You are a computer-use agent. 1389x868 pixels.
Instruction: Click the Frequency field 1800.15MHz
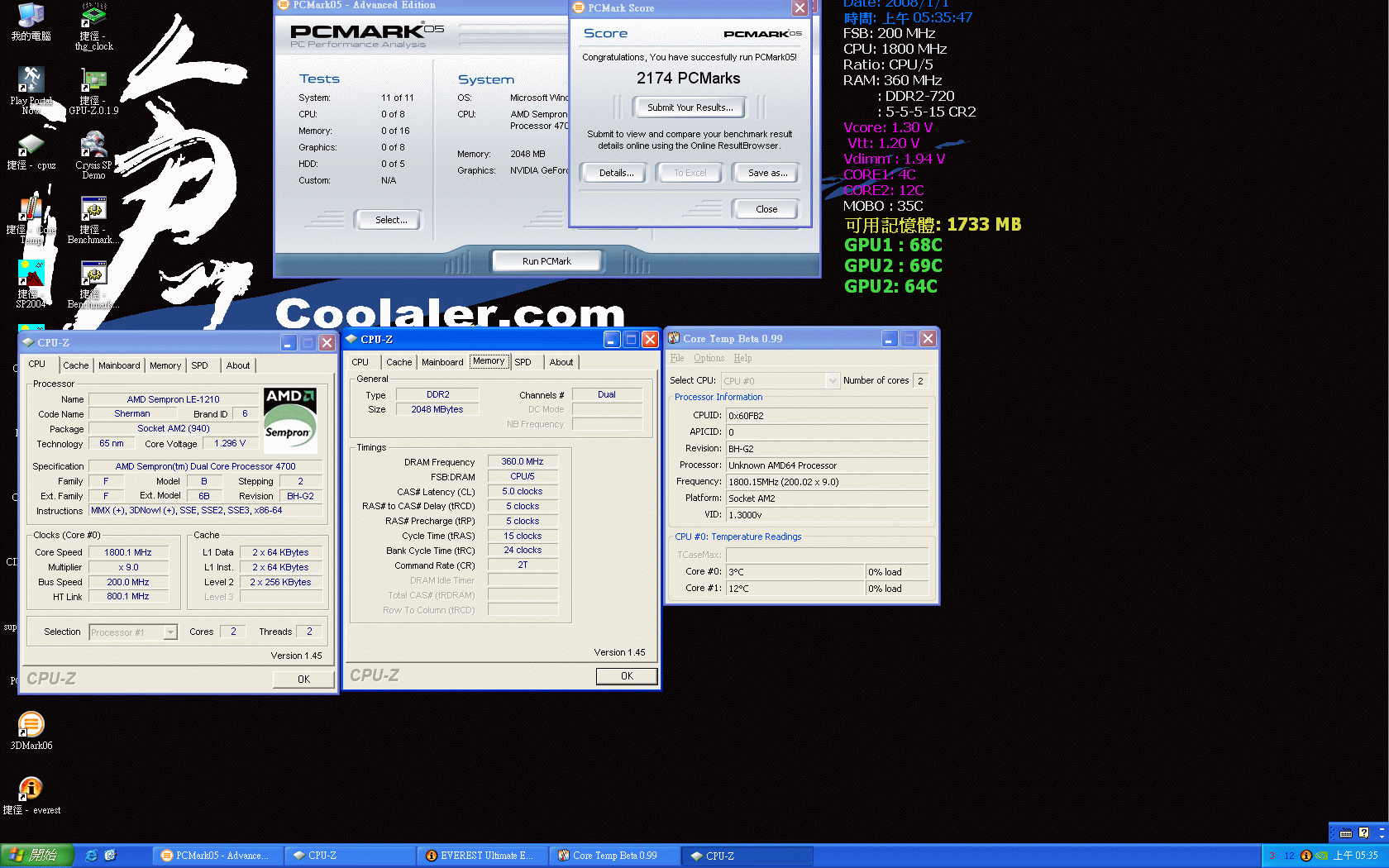[827, 482]
